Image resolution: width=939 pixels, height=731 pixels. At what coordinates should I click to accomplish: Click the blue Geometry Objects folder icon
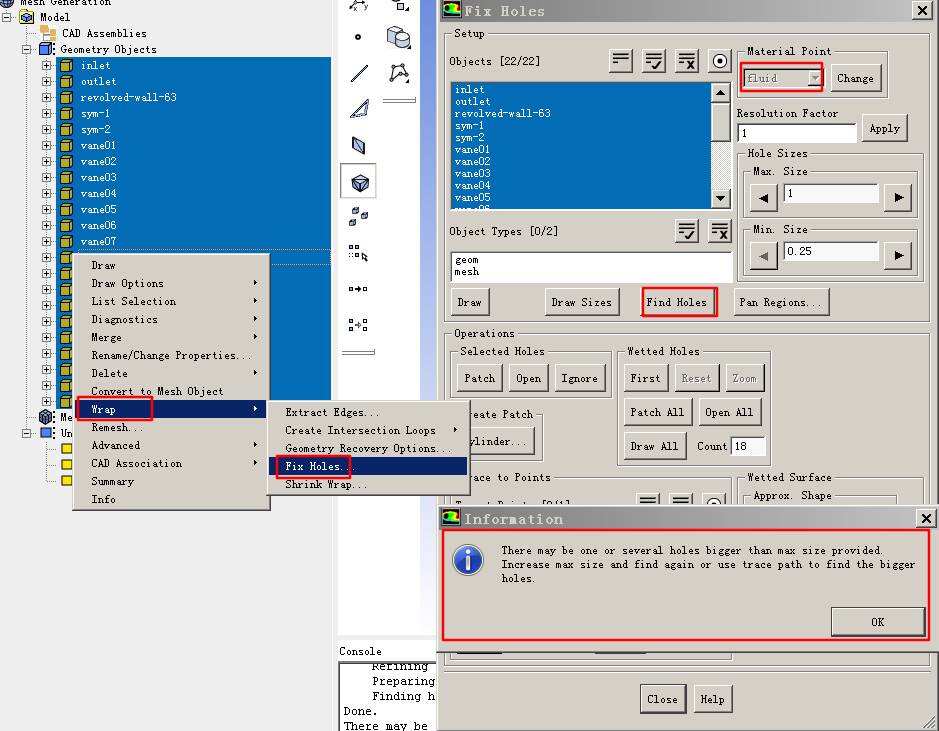46,49
